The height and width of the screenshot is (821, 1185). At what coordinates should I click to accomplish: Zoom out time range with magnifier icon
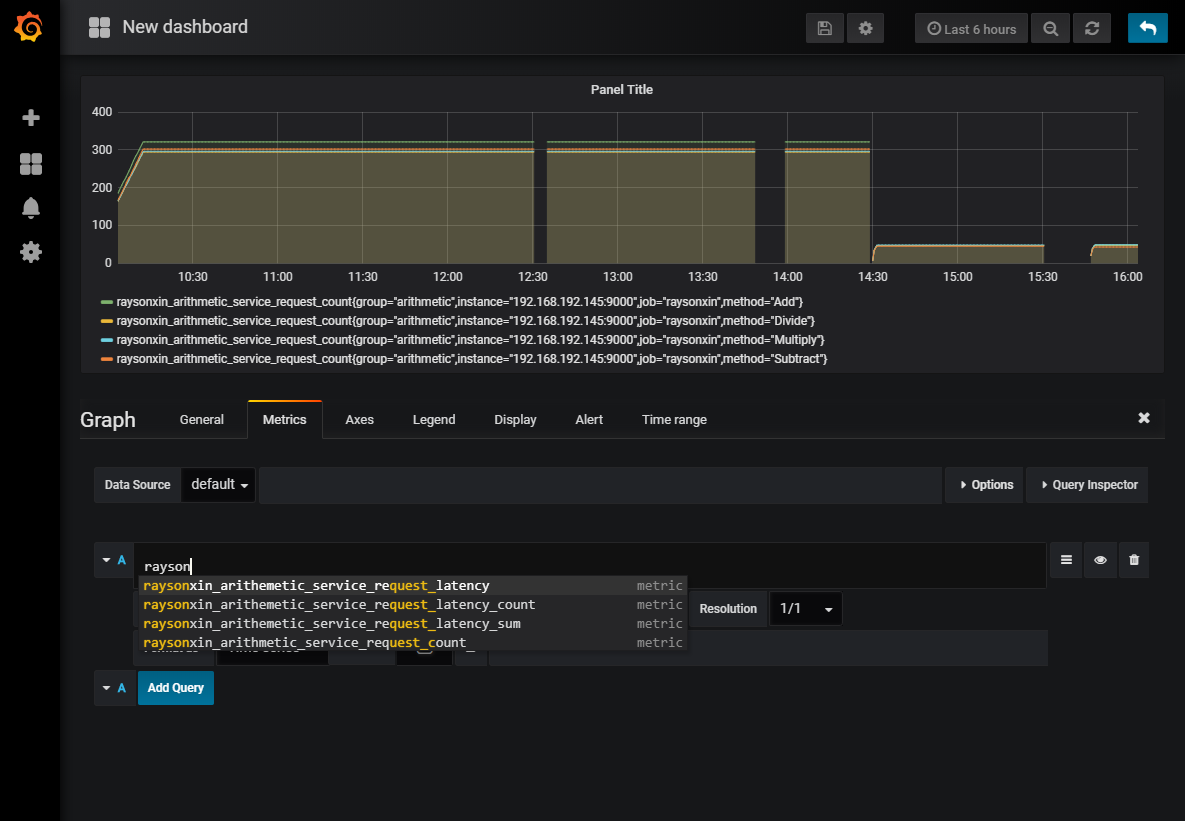(1050, 29)
